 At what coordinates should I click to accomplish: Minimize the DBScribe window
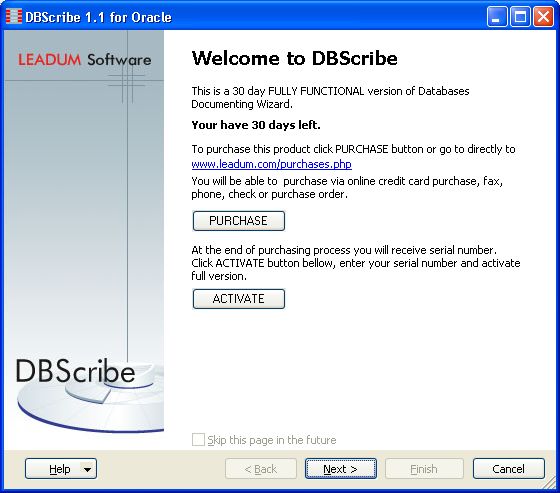[x=496, y=16]
